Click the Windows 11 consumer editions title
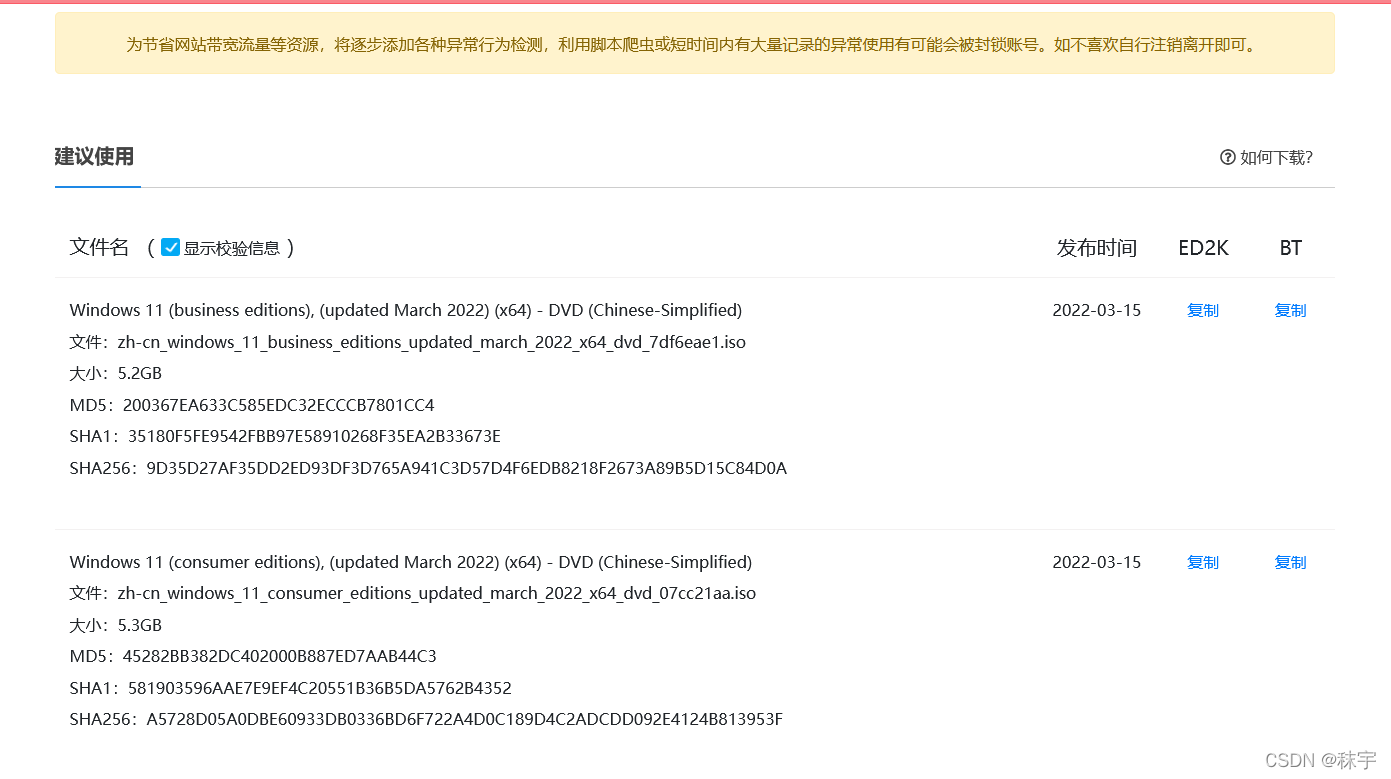Viewport: 1391px width, 779px height. (x=411, y=562)
